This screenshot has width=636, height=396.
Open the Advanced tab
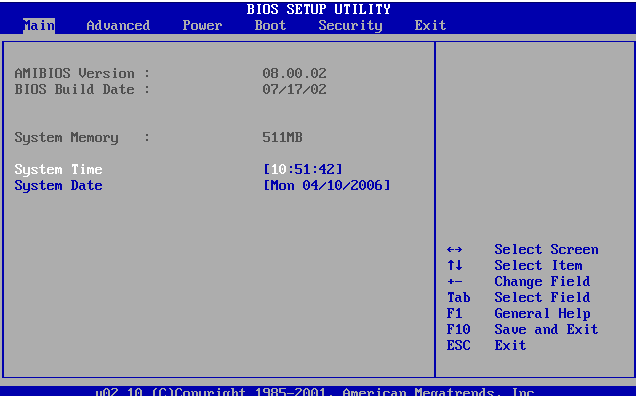point(118,26)
